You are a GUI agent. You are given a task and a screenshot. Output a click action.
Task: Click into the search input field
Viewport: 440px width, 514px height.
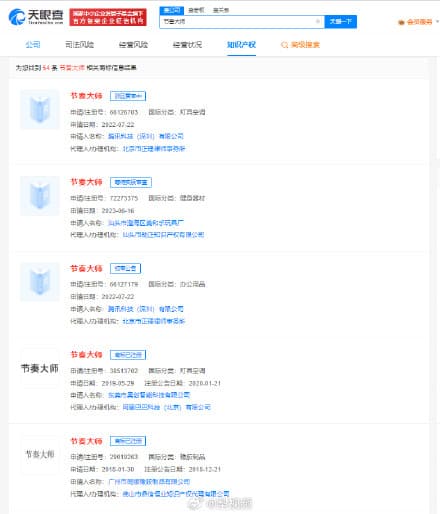coord(238,22)
